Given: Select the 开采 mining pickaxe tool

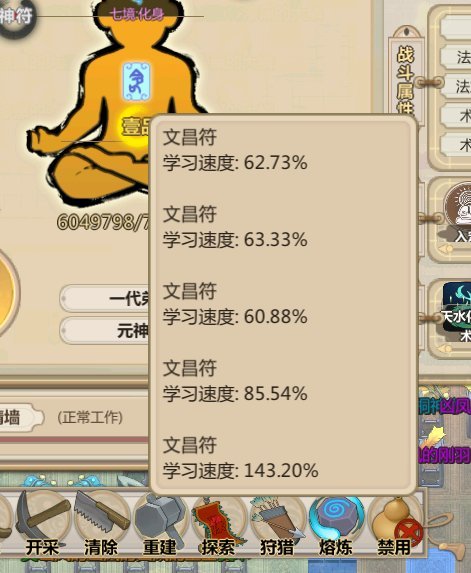Looking at the screenshot, I should click(43, 524).
